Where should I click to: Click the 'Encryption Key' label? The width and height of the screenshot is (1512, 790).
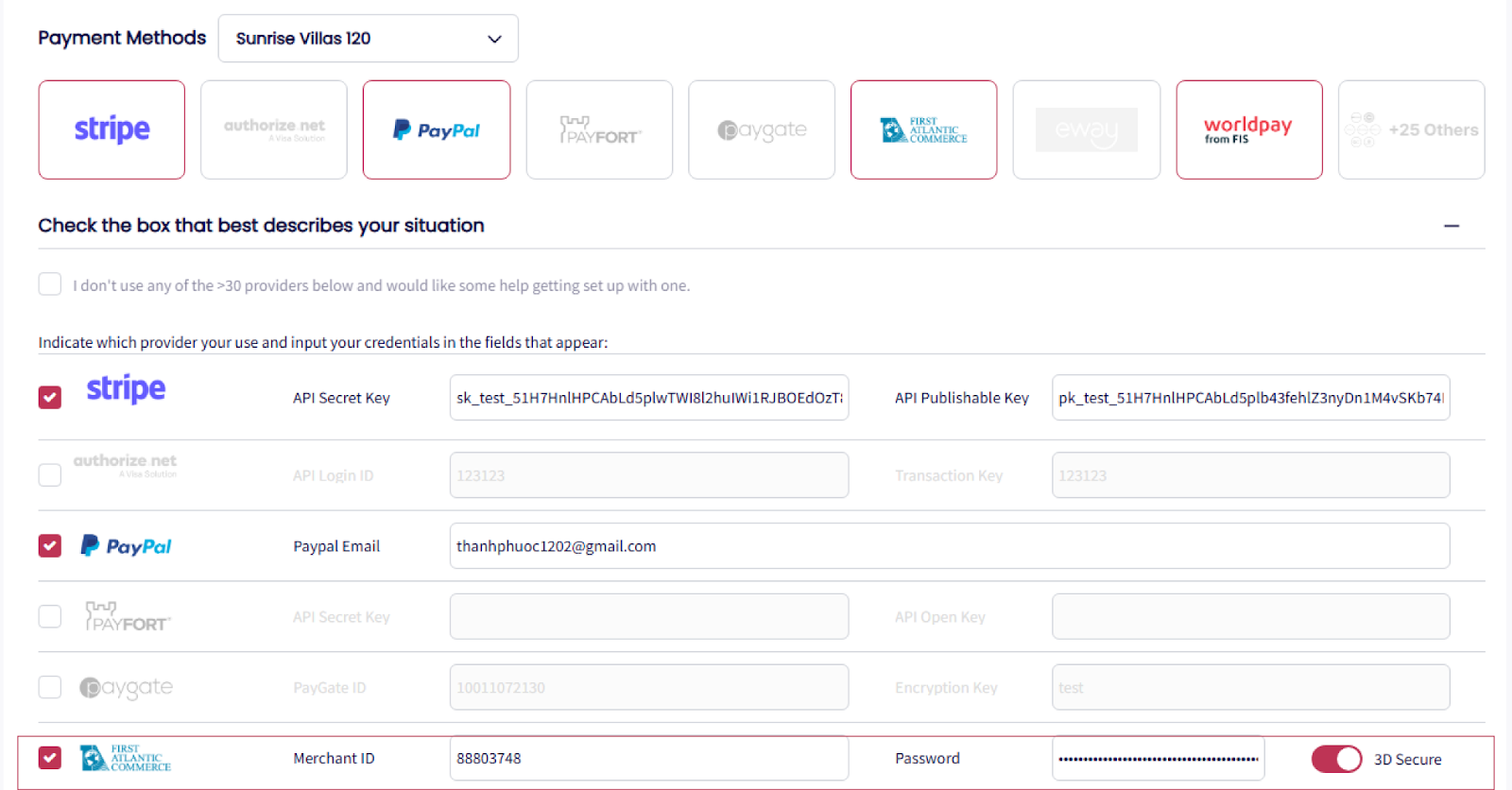[946, 688]
